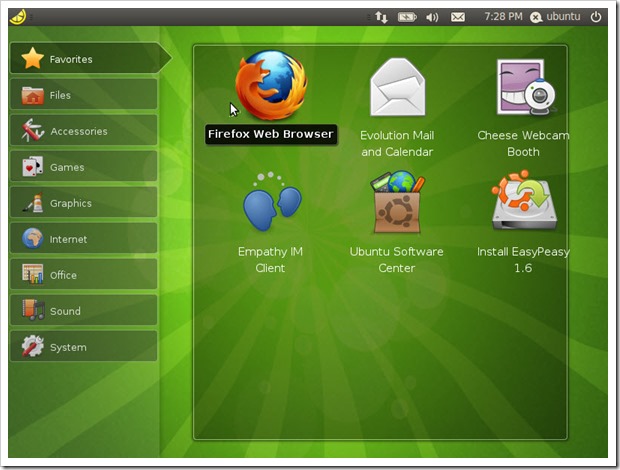Run the Install EasyPeasy 1.6 icon

click(524, 201)
